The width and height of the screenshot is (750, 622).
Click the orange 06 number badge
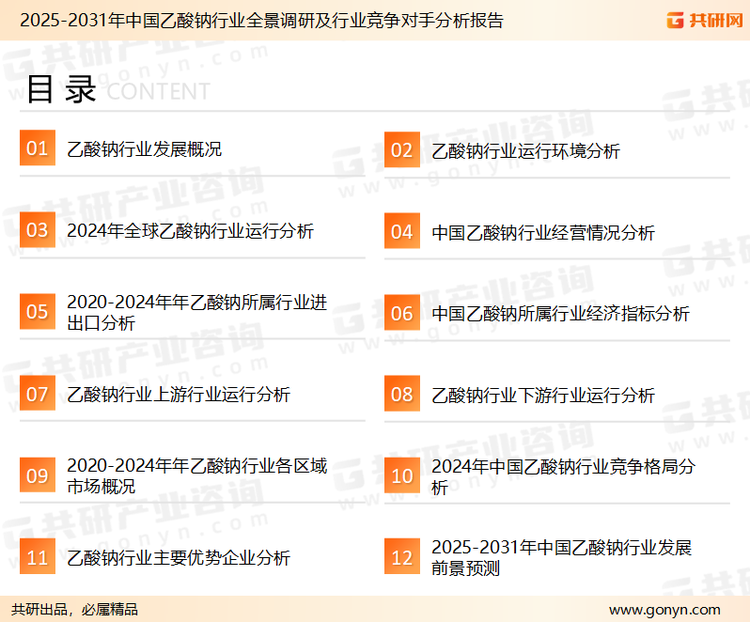[x=402, y=313]
